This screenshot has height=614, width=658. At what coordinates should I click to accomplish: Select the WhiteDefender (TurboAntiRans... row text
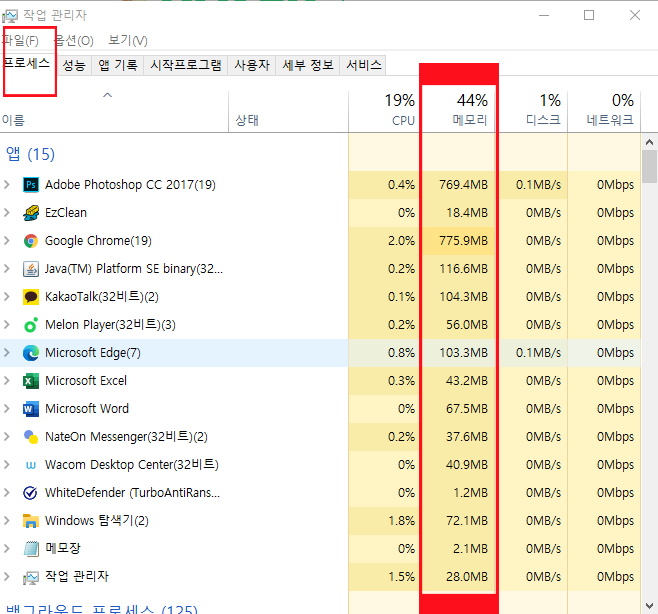pos(132,493)
